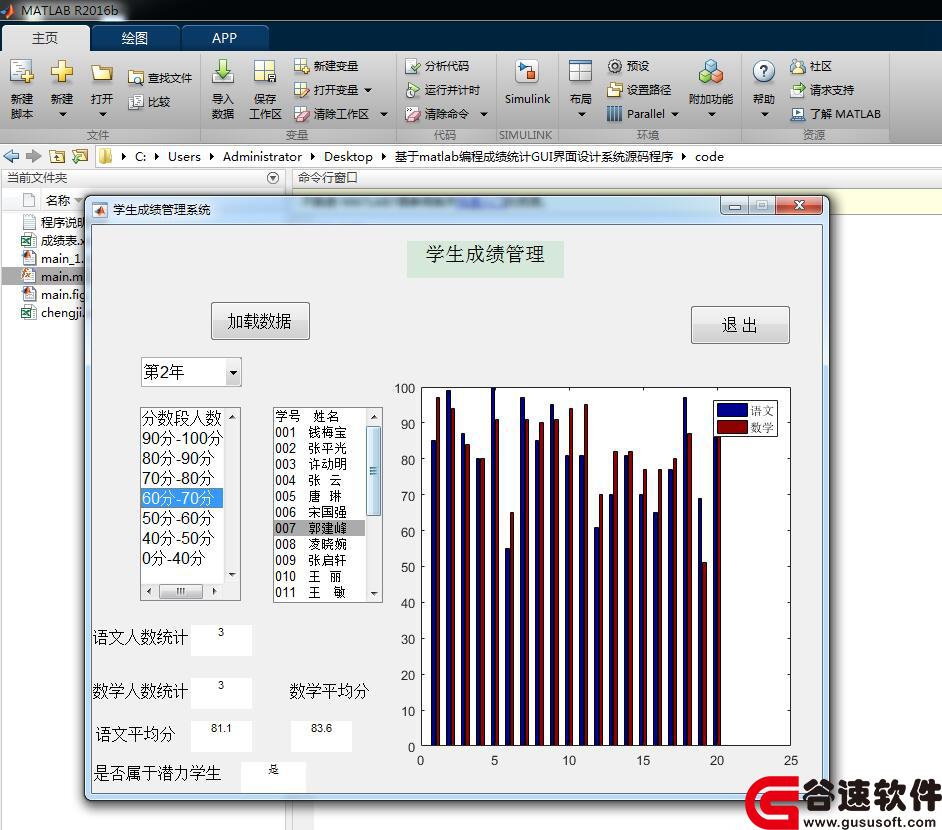Launch Simulink from the toolbar

[x=527, y=83]
